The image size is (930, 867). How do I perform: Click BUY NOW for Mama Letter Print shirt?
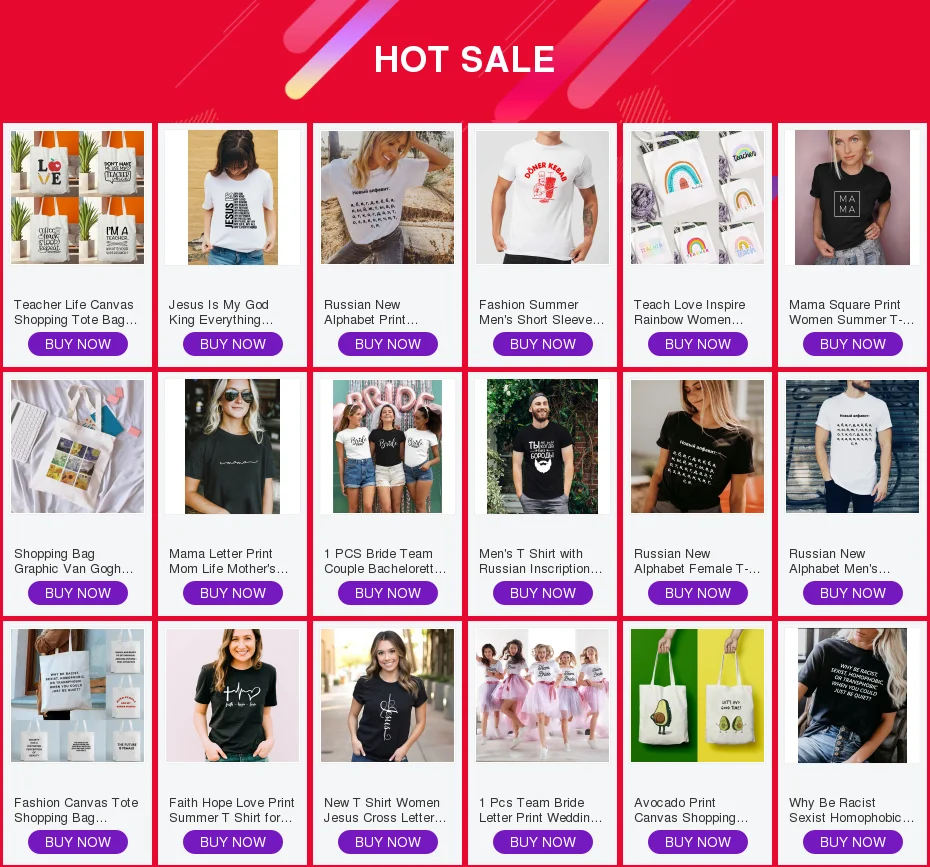tap(232, 593)
